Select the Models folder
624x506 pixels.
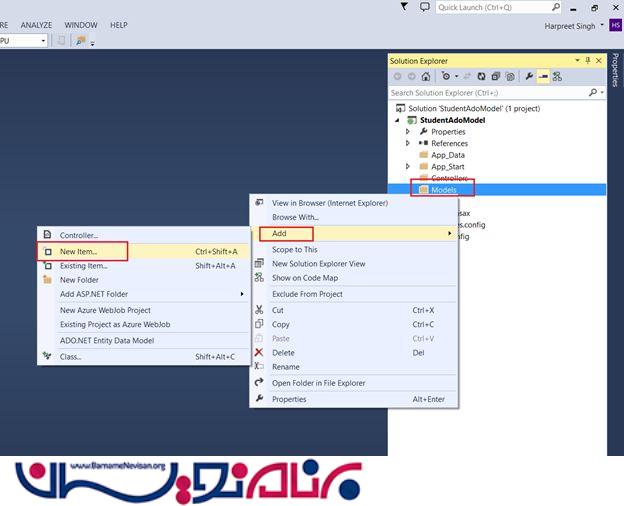(x=444, y=190)
